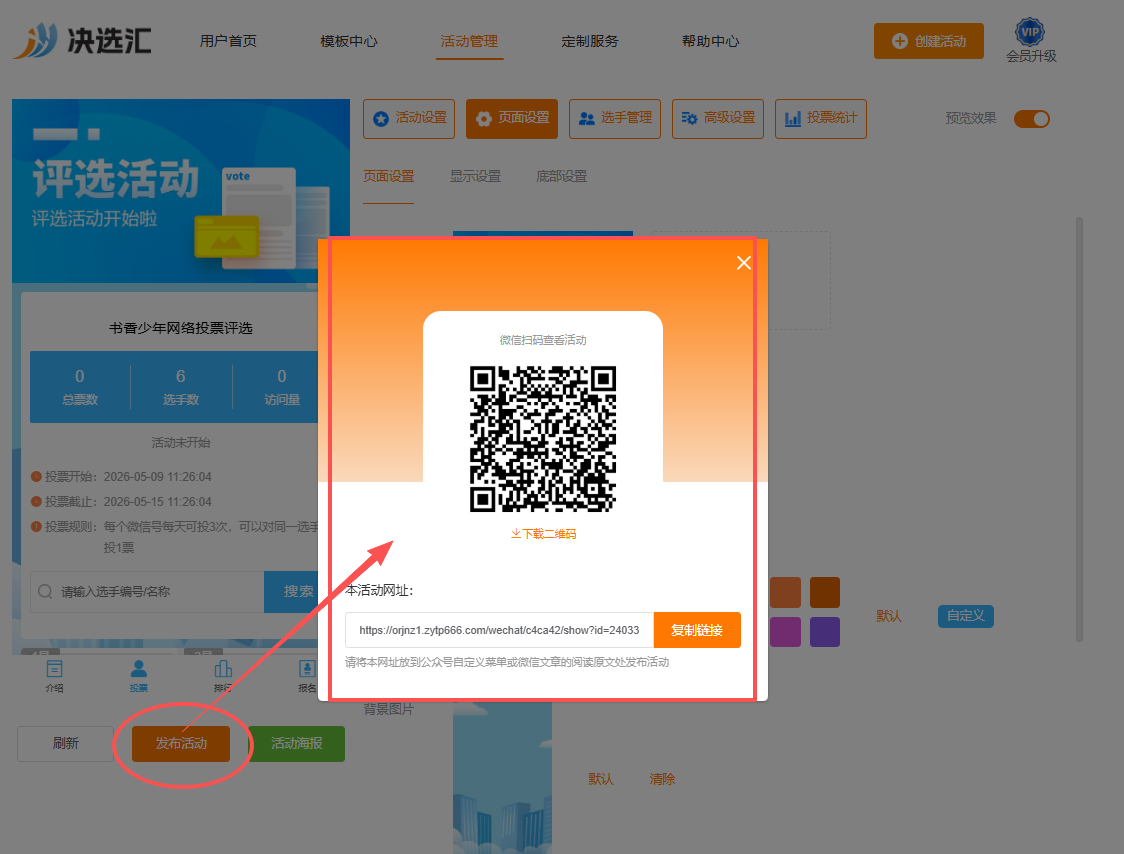Click the green 活动海报 button

[x=297, y=744]
